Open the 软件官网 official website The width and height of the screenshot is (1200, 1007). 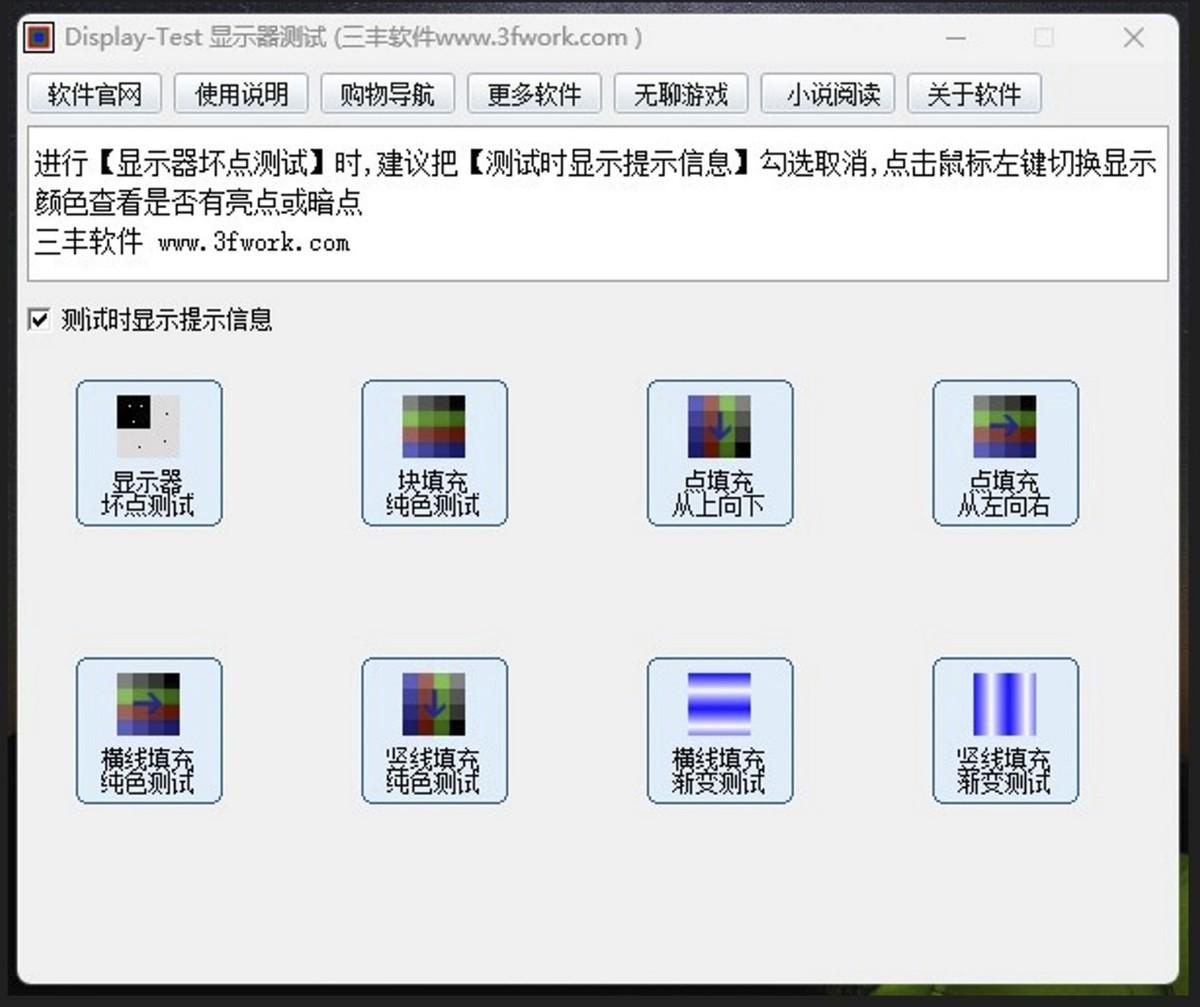pos(94,94)
